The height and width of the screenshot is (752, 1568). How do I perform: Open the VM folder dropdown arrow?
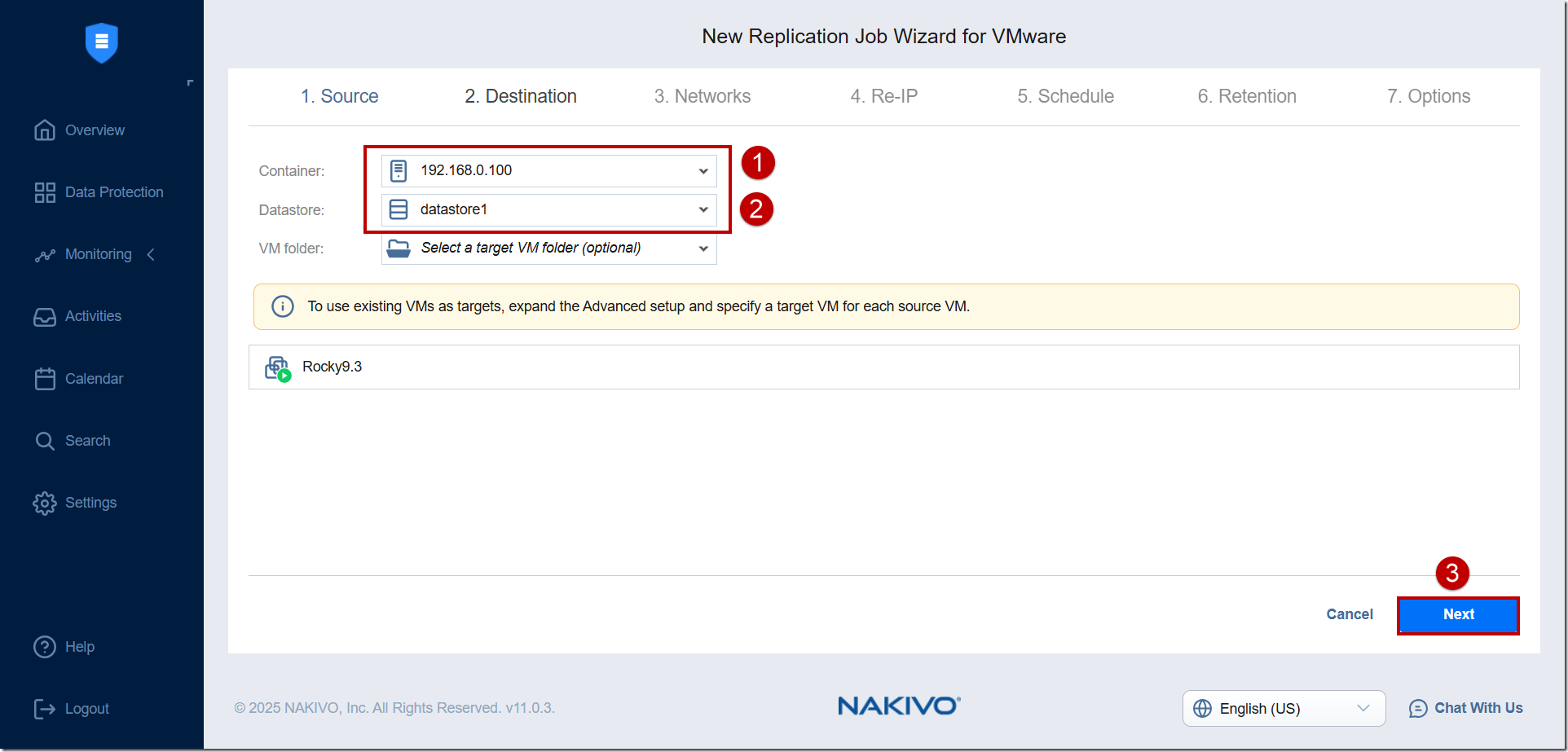click(x=703, y=248)
